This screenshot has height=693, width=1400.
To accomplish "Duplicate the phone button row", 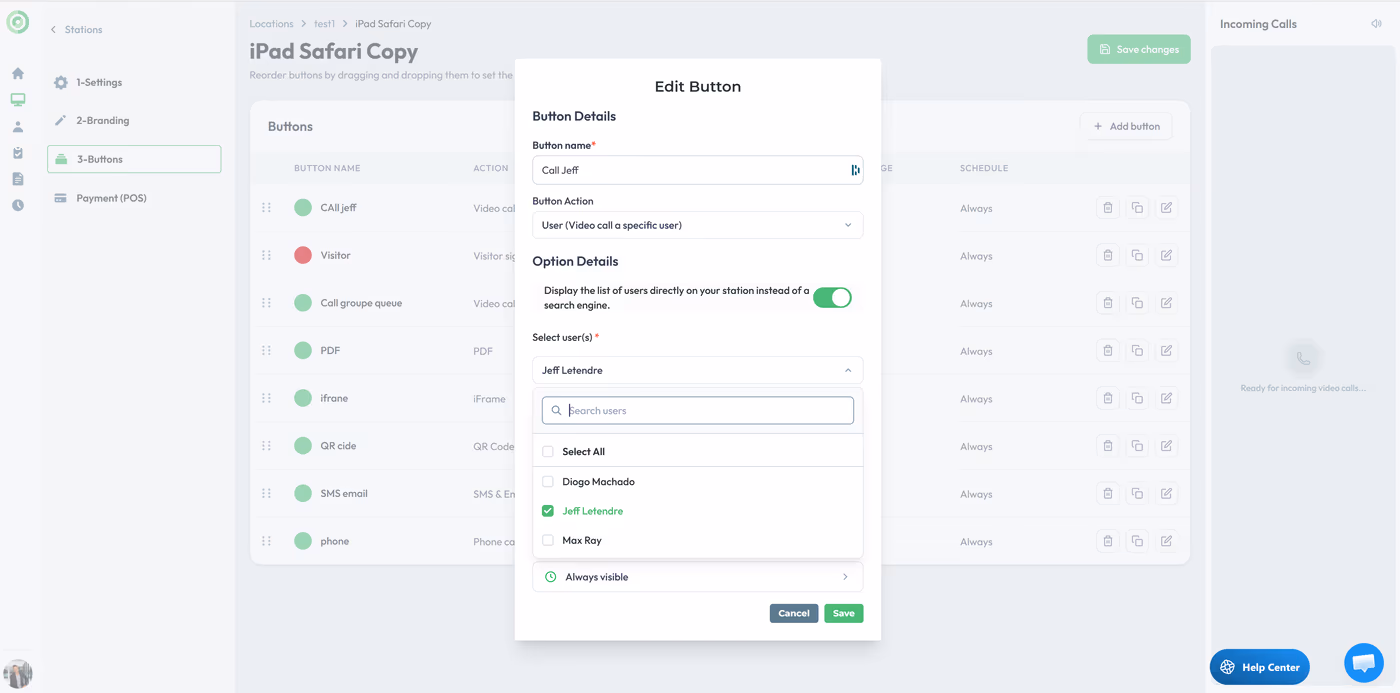I will click(x=1137, y=541).
